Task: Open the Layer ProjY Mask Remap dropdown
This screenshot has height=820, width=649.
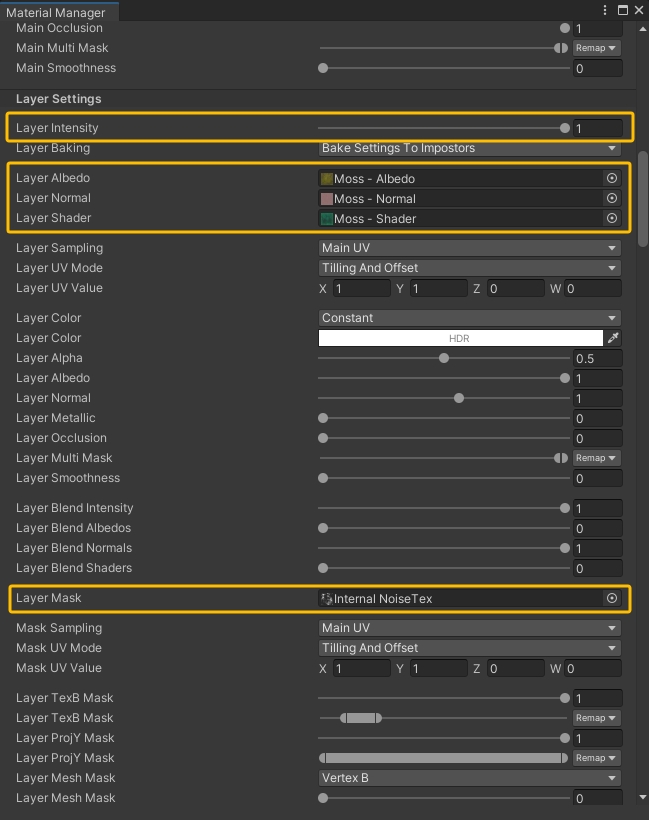Action: pos(597,758)
